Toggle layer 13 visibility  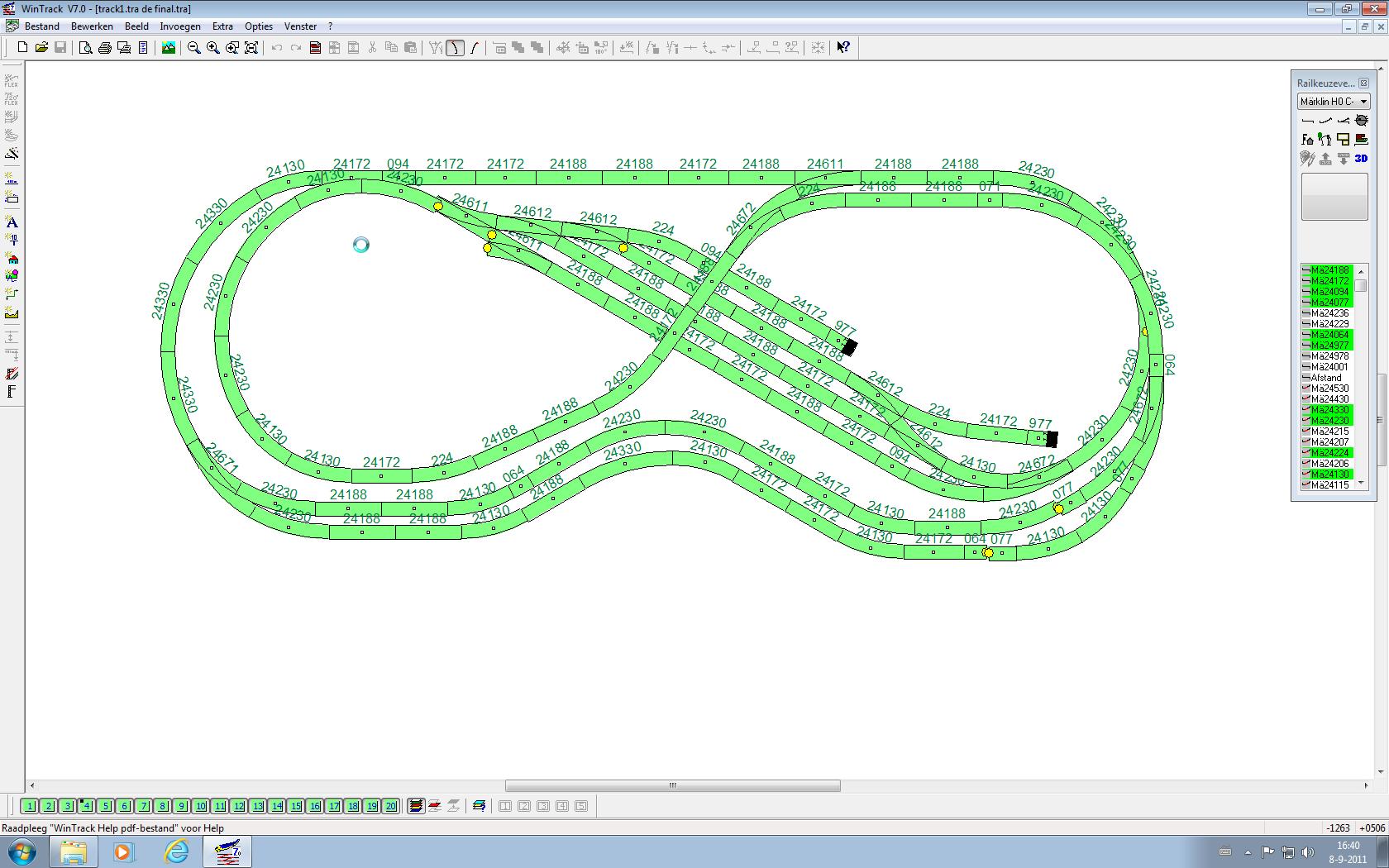[258, 806]
